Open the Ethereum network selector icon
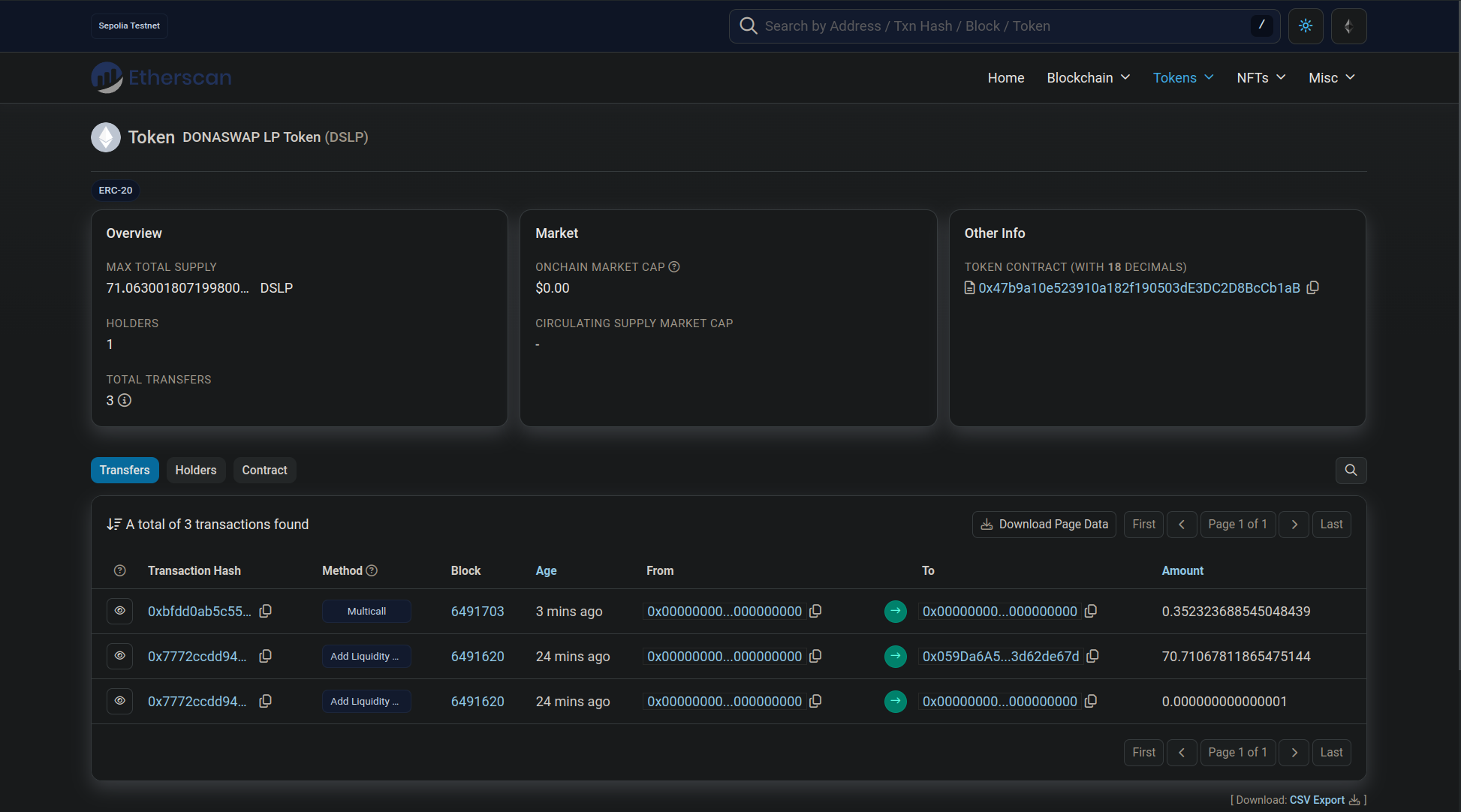The image size is (1461, 812). tap(1348, 26)
